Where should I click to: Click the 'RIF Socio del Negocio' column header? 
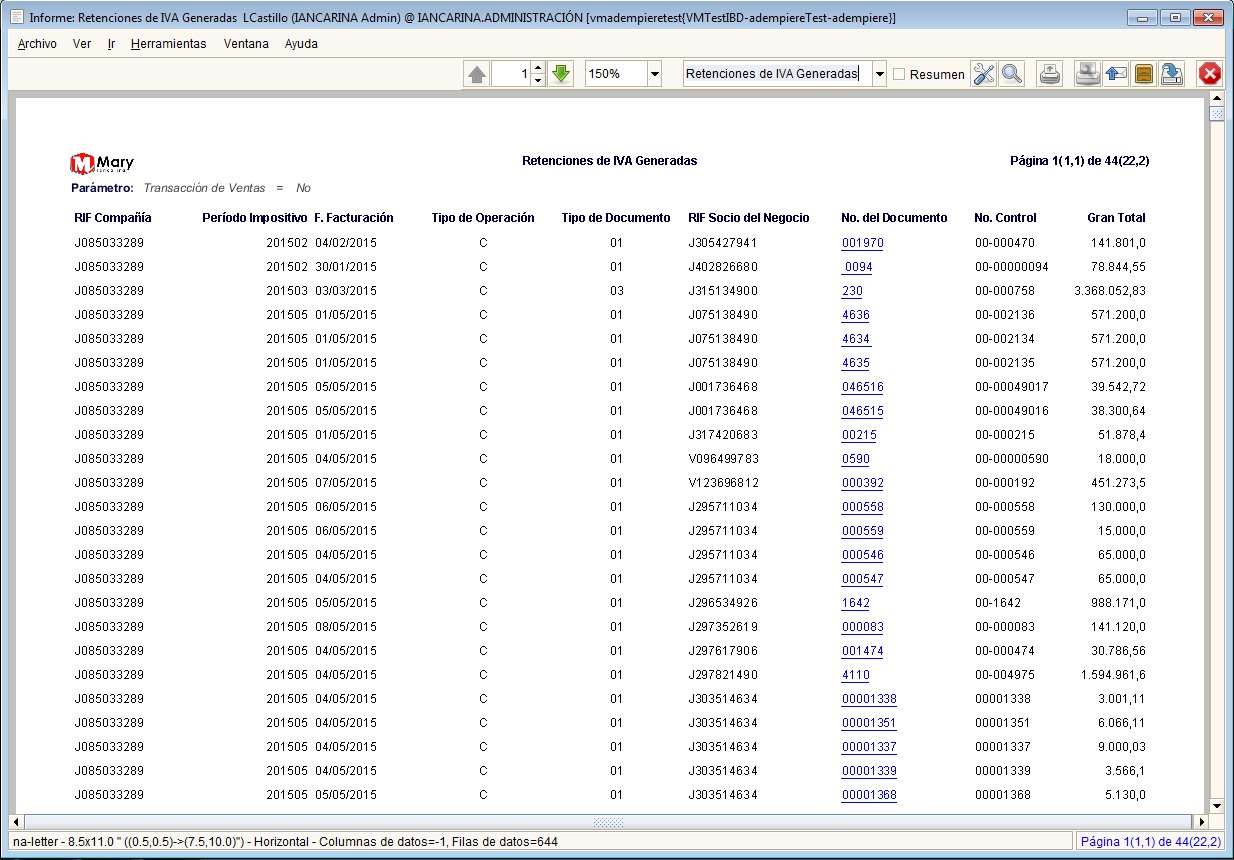[749, 218]
